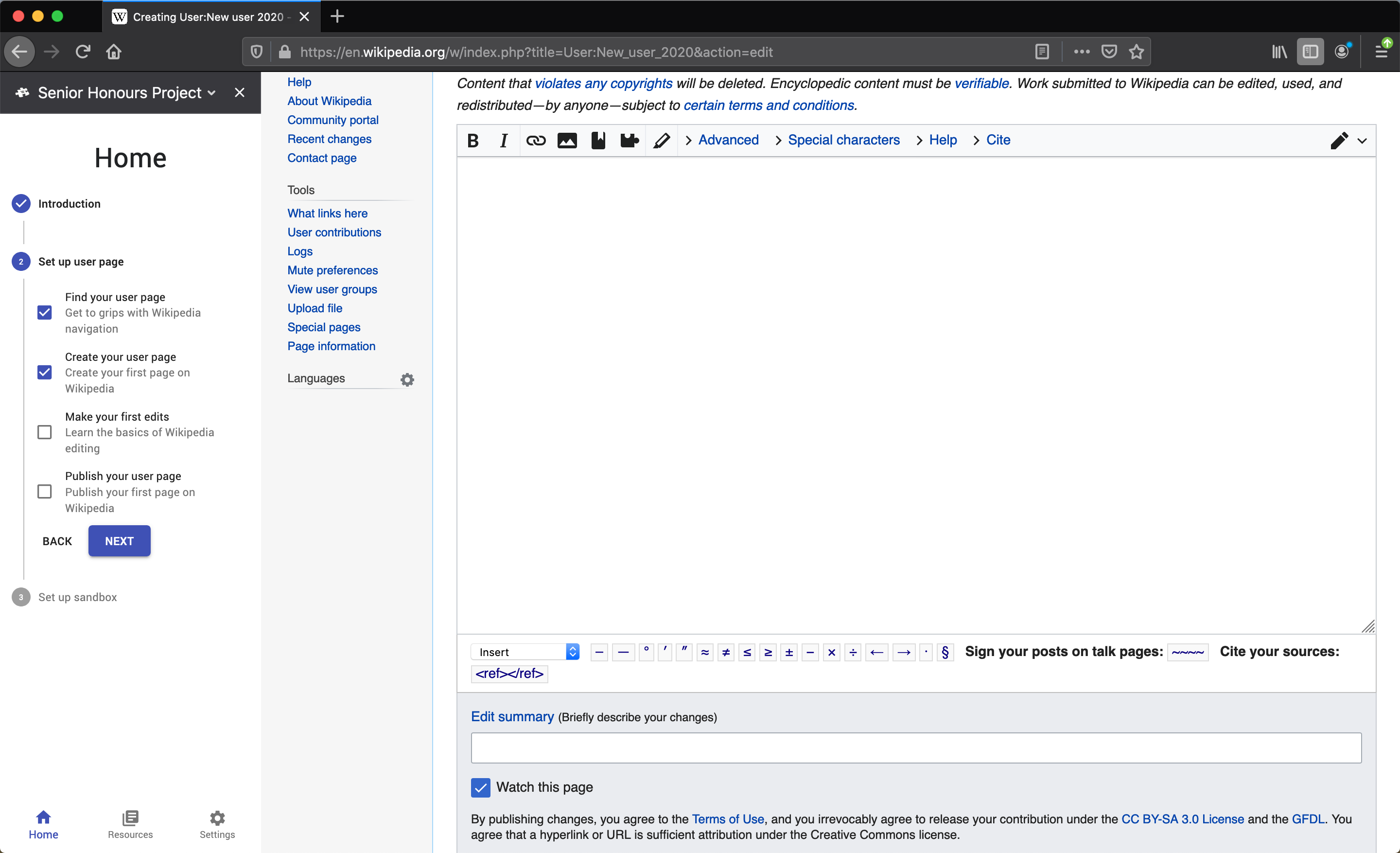The image size is (1400, 853).
Task: Toggle Watch this page checkbox
Action: (481, 788)
